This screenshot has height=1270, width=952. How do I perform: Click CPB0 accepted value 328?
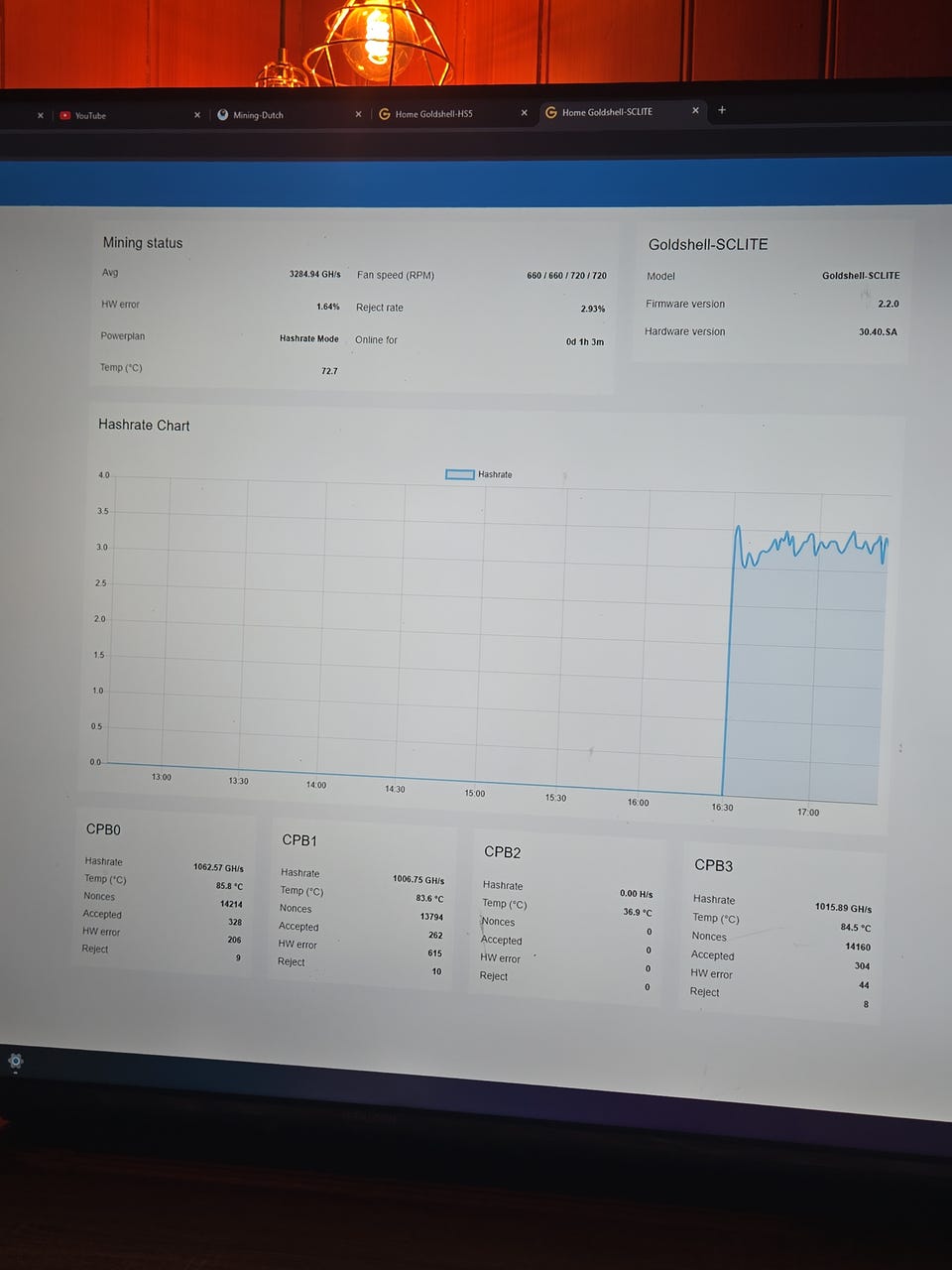coord(235,922)
